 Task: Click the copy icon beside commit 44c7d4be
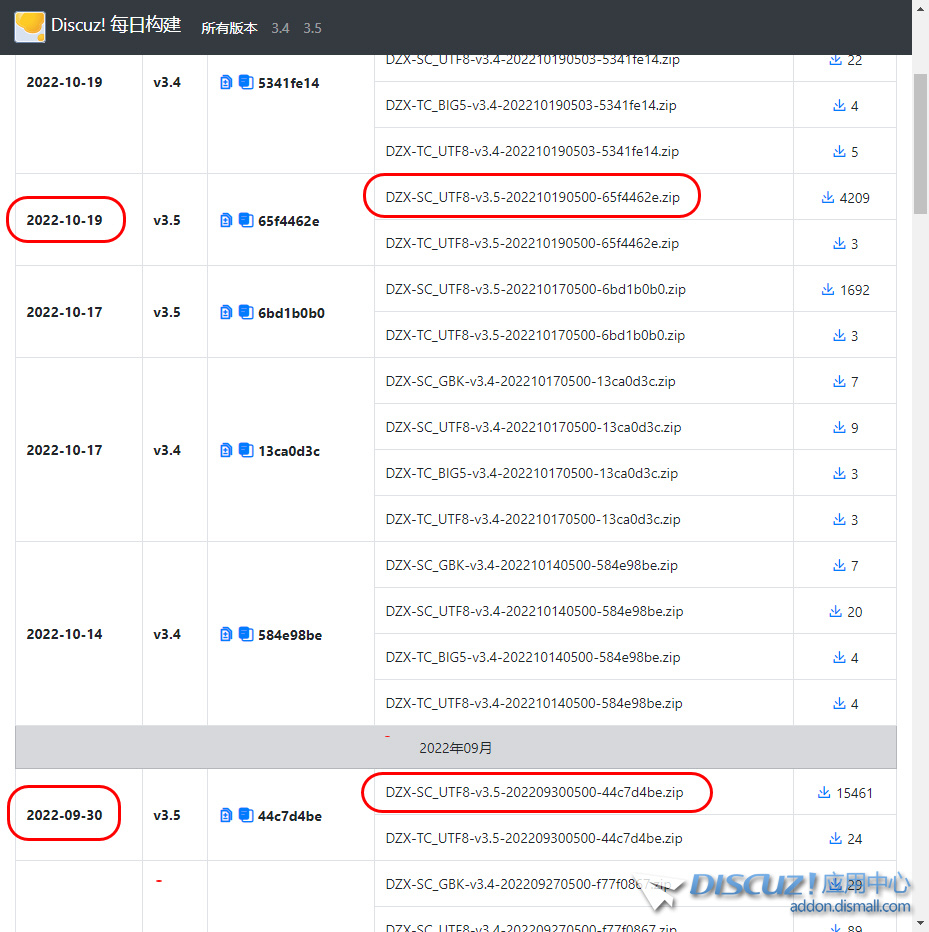[x=246, y=815]
